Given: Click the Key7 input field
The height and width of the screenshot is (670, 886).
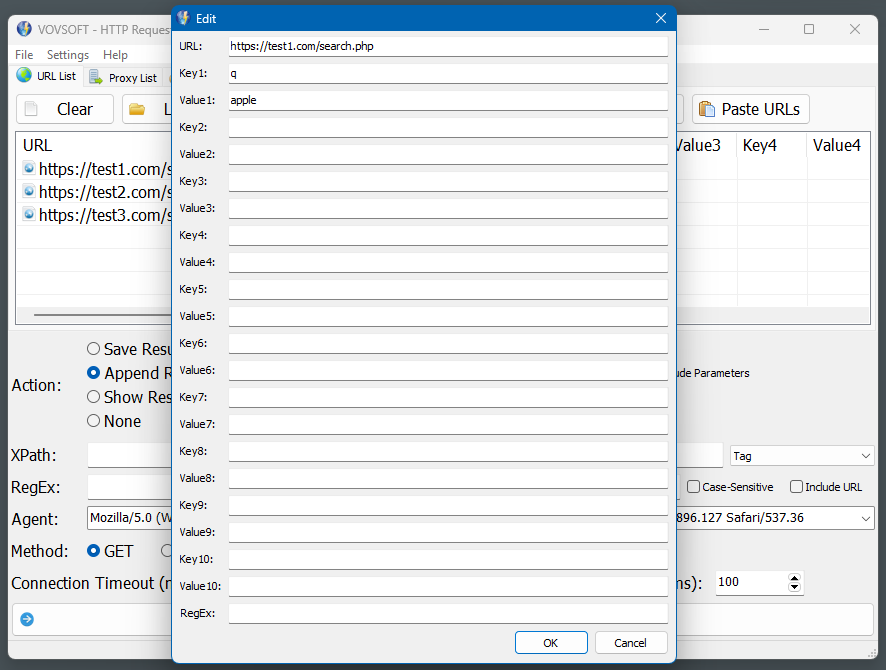Looking at the screenshot, I should (x=448, y=398).
